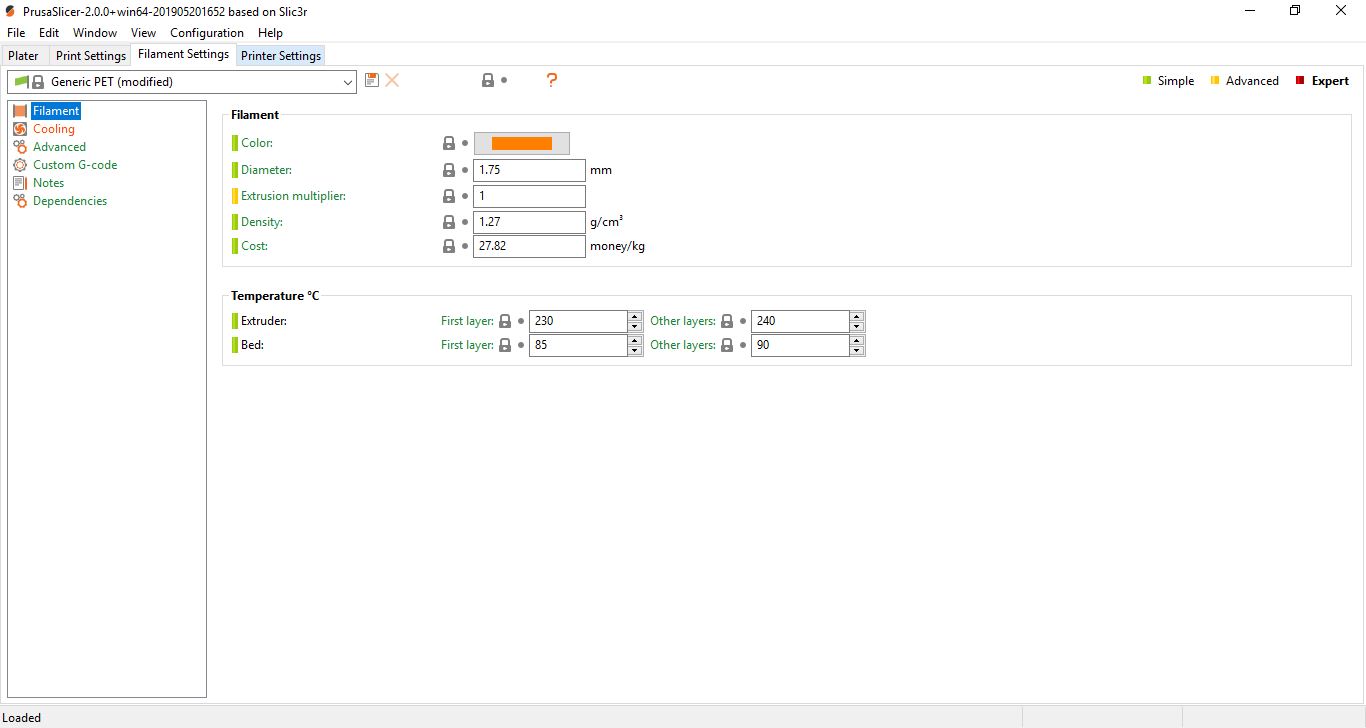Select the Filament Settings tab
This screenshot has width=1366, height=728.
183,54
